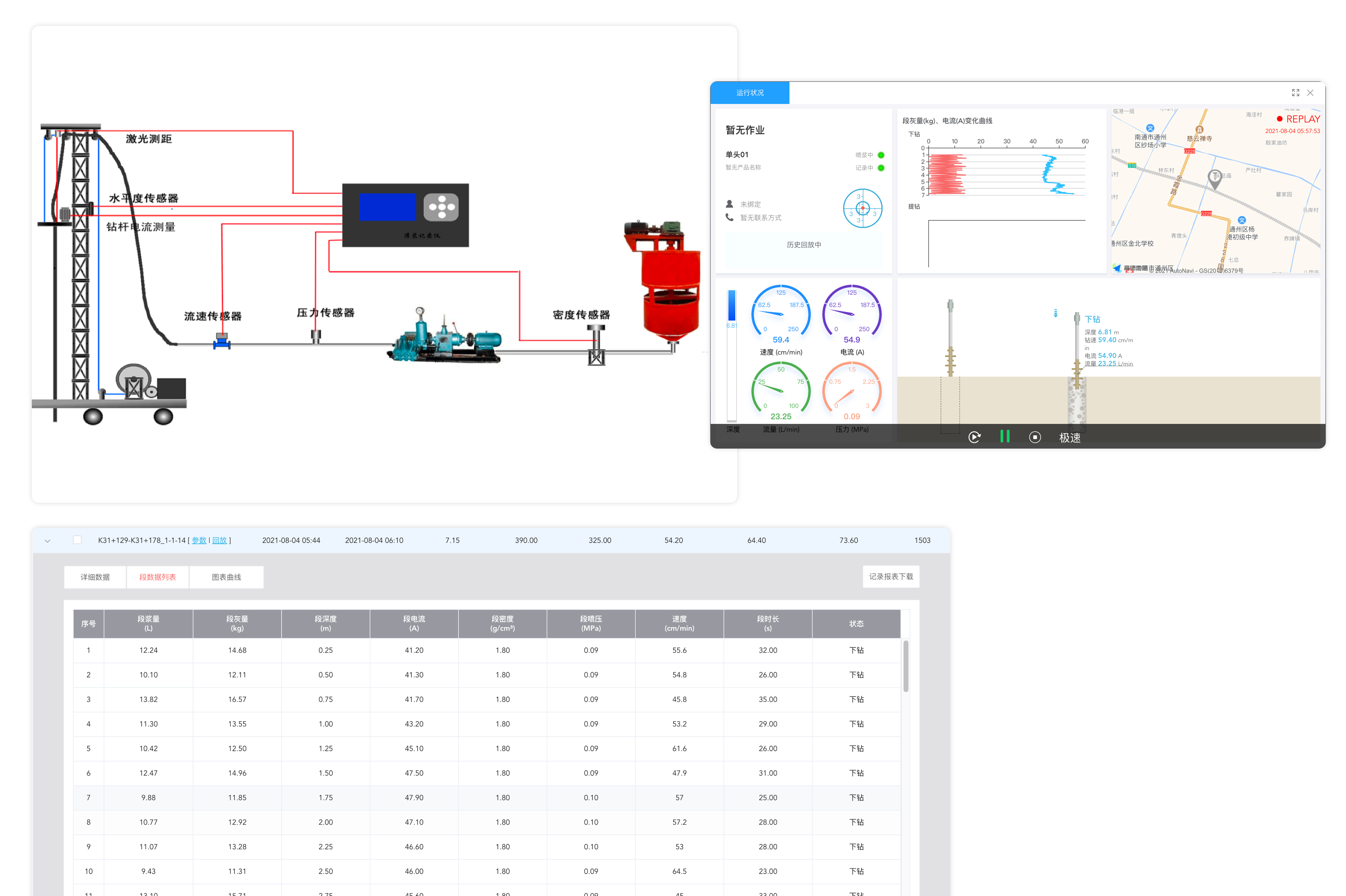Viewport: 1346px width, 896px height.
Task: Click the replay restart icon
Action: click(x=974, y=437)
